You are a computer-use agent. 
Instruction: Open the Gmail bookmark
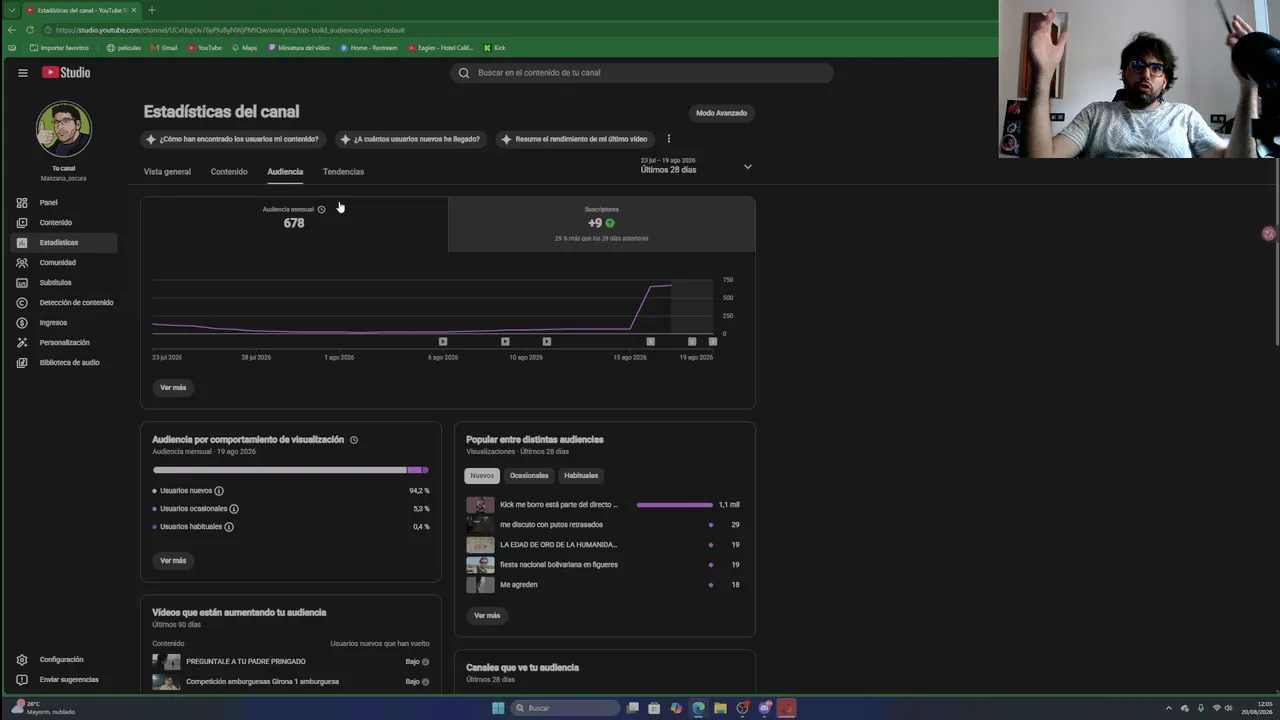coord(165,47)
